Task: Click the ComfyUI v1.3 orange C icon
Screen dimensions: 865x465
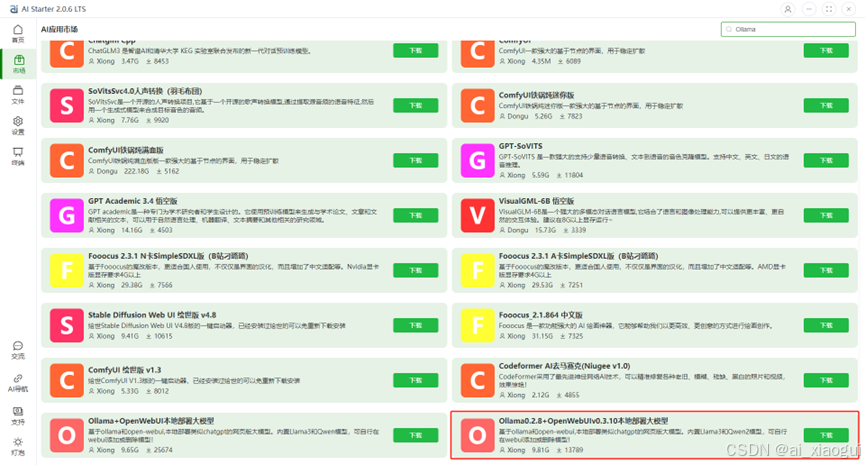Action: coord(67,380)
